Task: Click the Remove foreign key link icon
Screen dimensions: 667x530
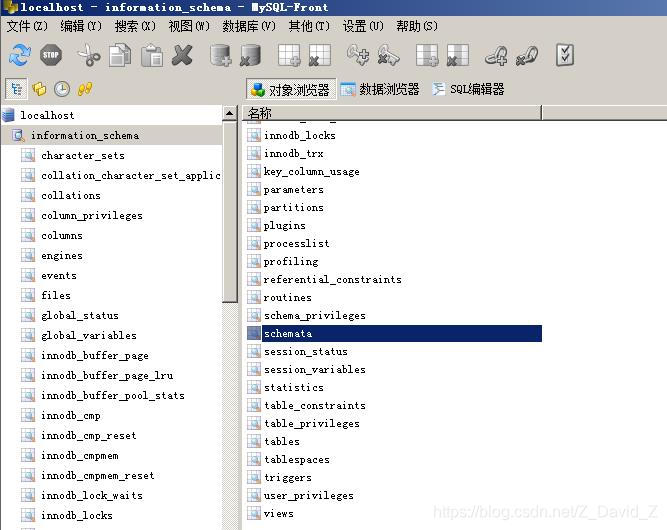Action: pos(527,55)
